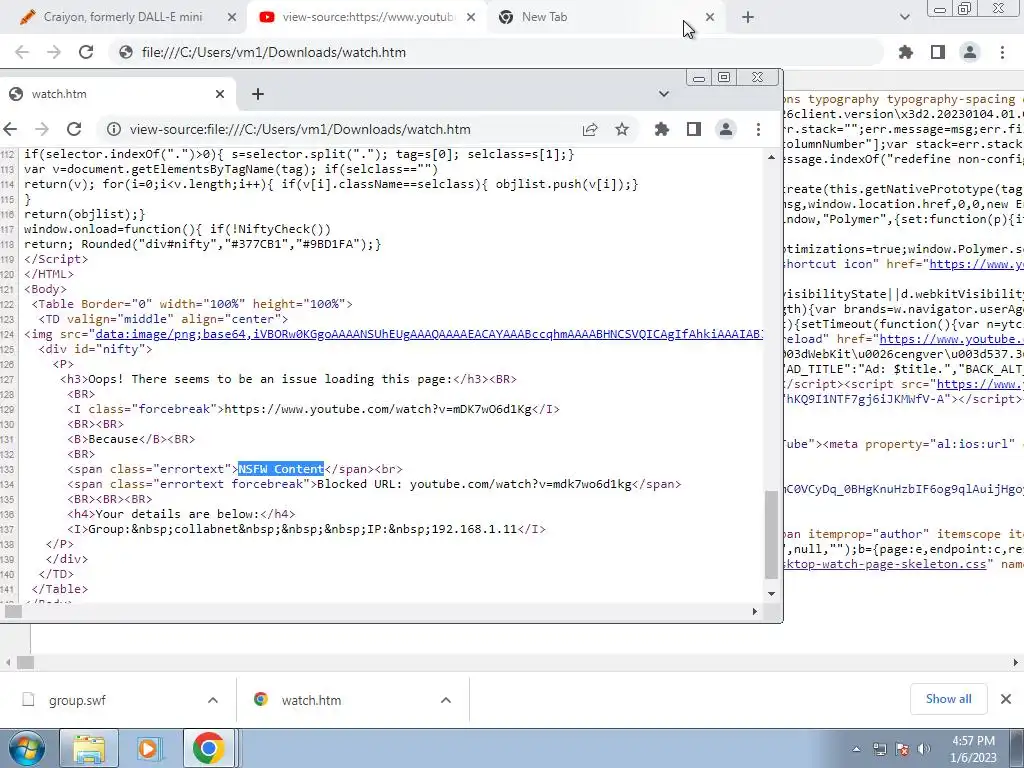Bookmark watch.htm with the star icon
The image size is (1024, 768).
point(622,129)
